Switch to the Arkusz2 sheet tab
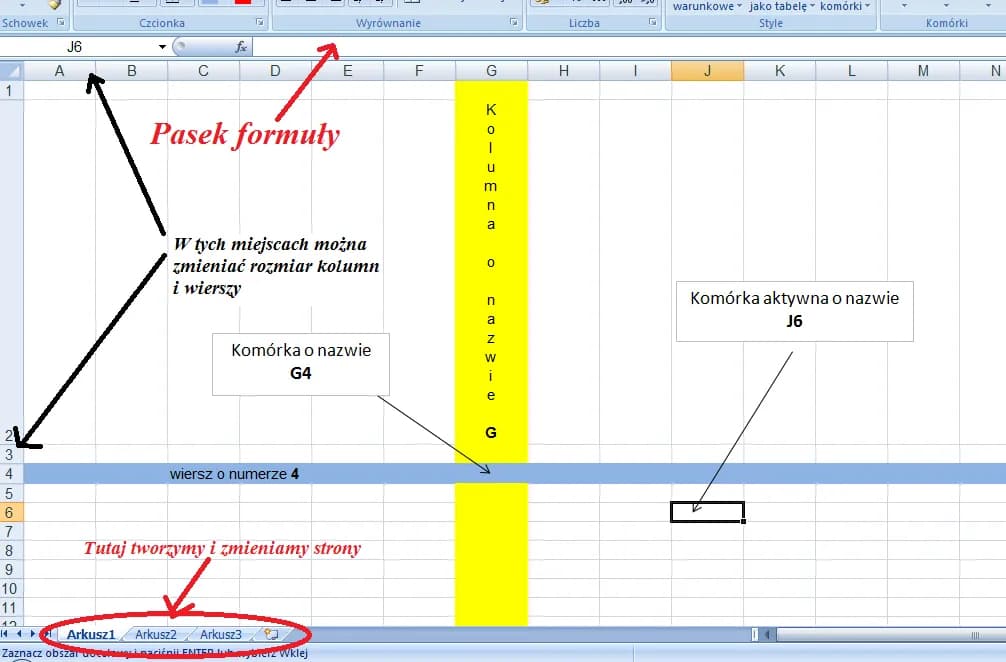Screen dimensions: 1006x662 [x=155, y=634]
